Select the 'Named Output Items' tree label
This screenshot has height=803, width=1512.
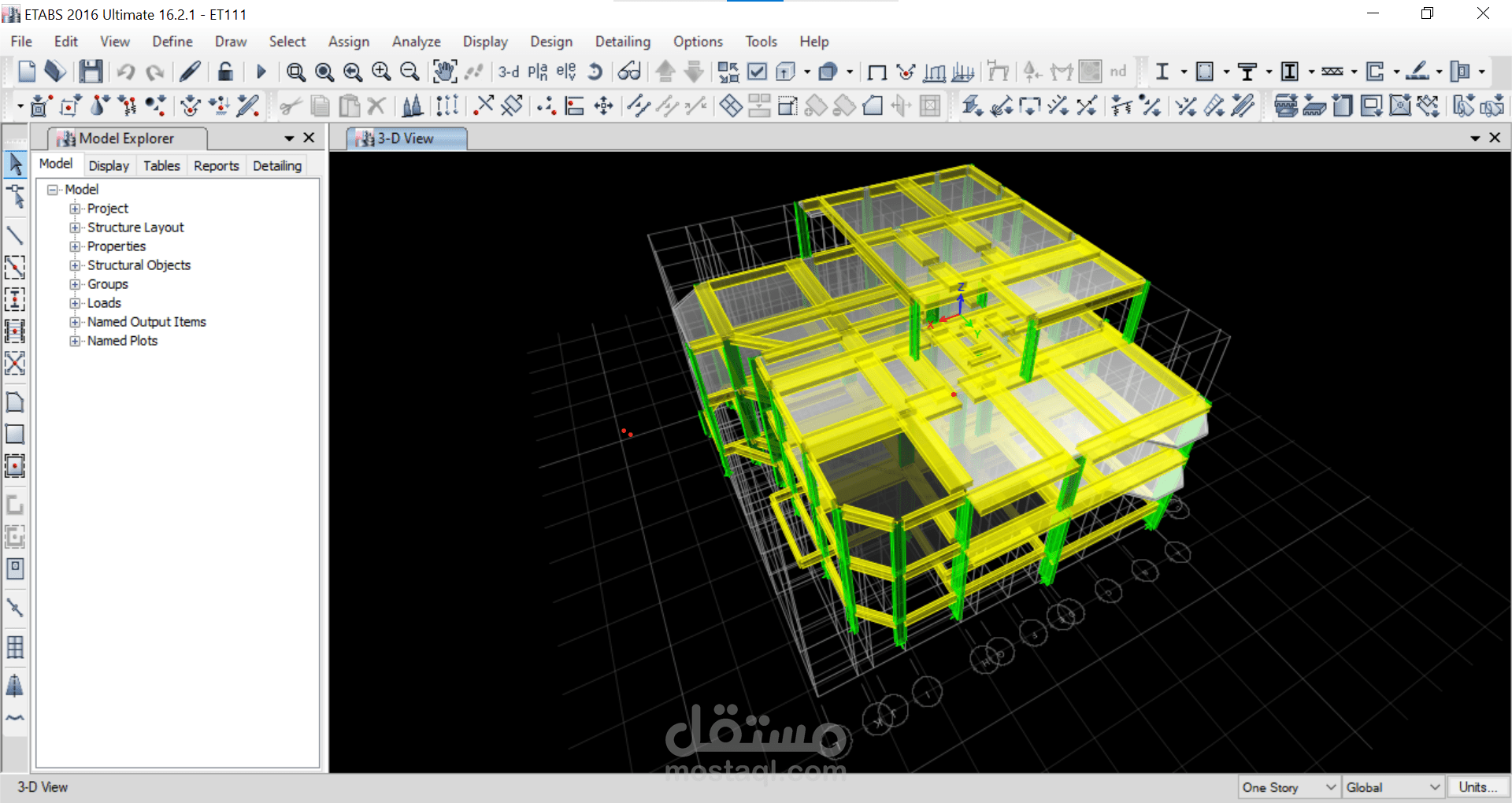146,322
